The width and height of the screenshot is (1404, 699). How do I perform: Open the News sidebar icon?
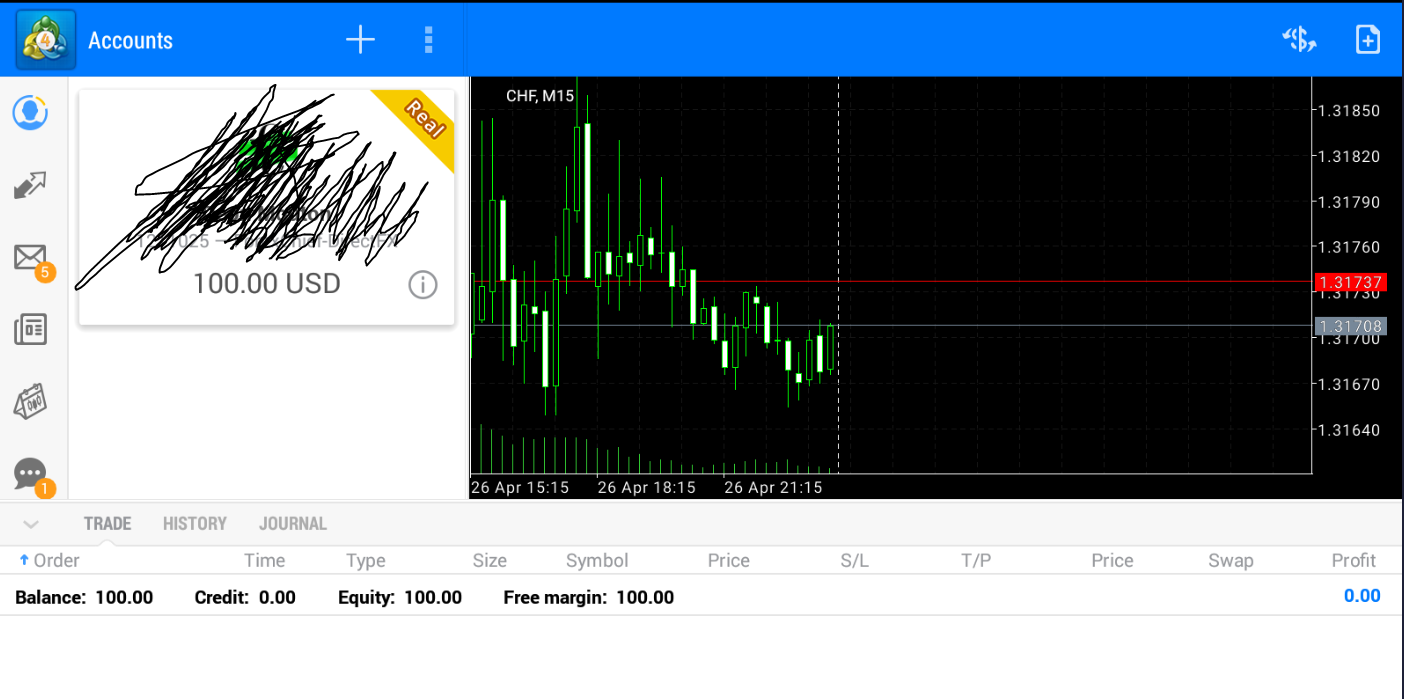30,329
